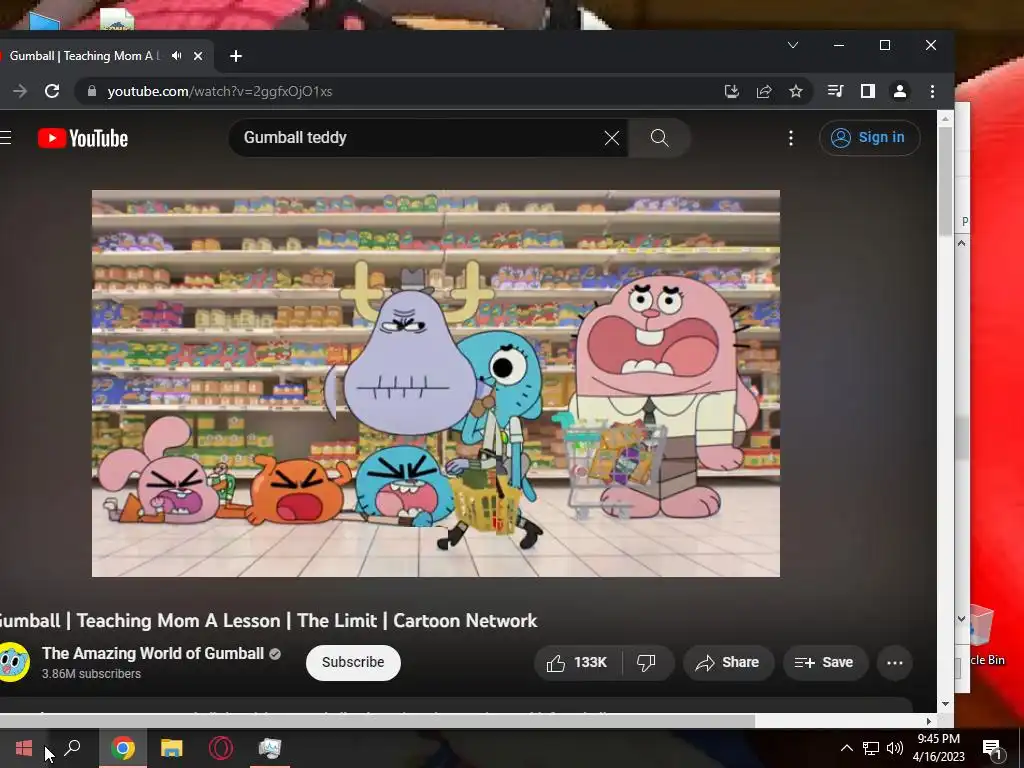Click Chrome icon on the taskbar
This screenshot has width=1024, height=768.
click(123, 748)
